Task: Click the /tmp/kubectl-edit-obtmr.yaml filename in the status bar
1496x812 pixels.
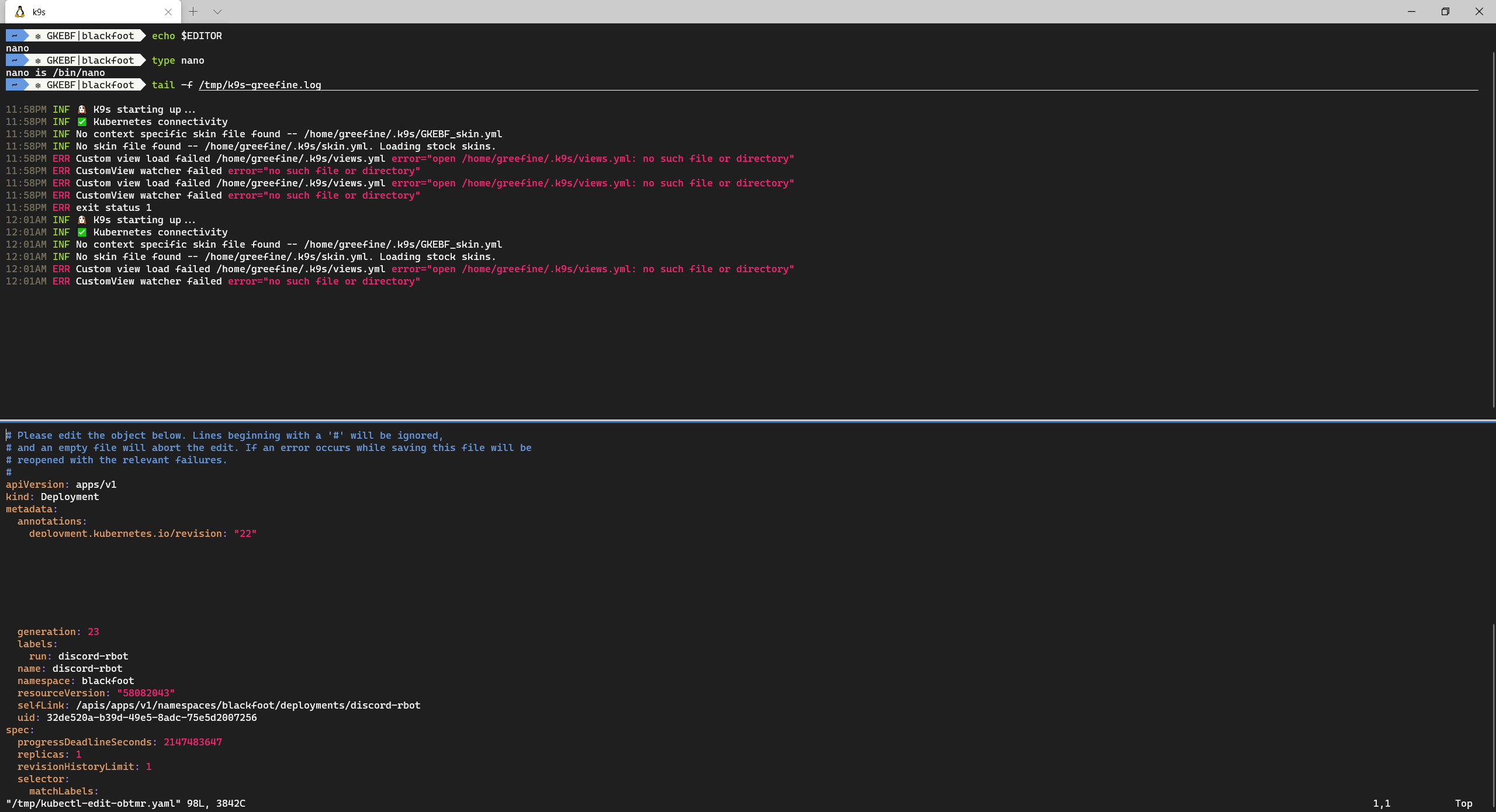Action: coord(93,803)
